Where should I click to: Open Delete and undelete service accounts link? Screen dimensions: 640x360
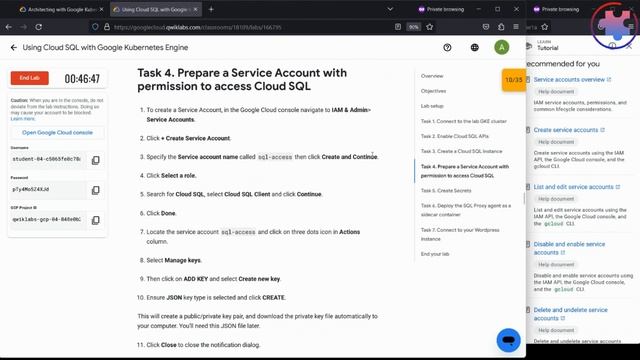[570, 314]
